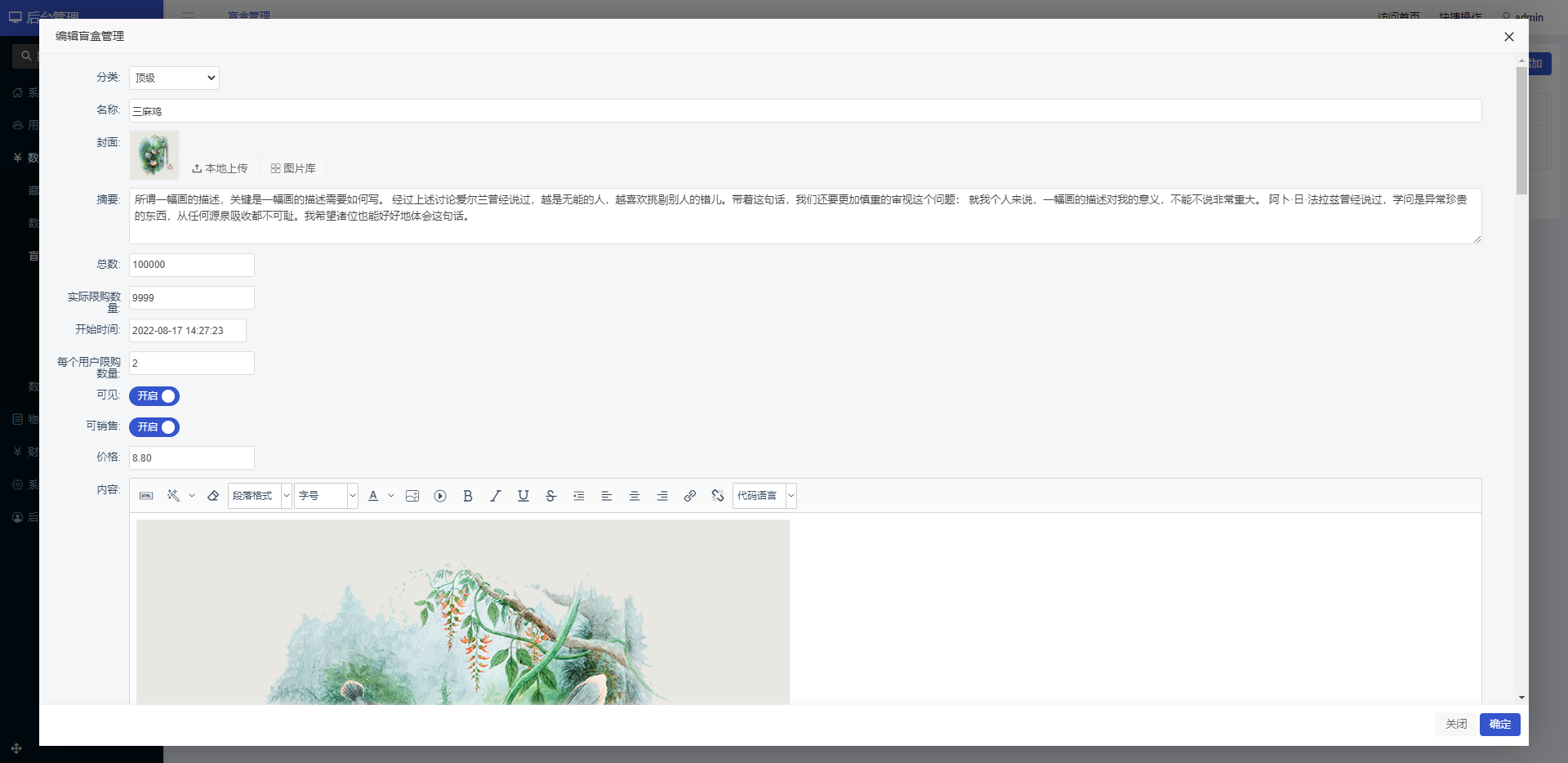Click the 开始时间 start time field
This screenshot has height=763, width=1568.
(x=188, y=331)
